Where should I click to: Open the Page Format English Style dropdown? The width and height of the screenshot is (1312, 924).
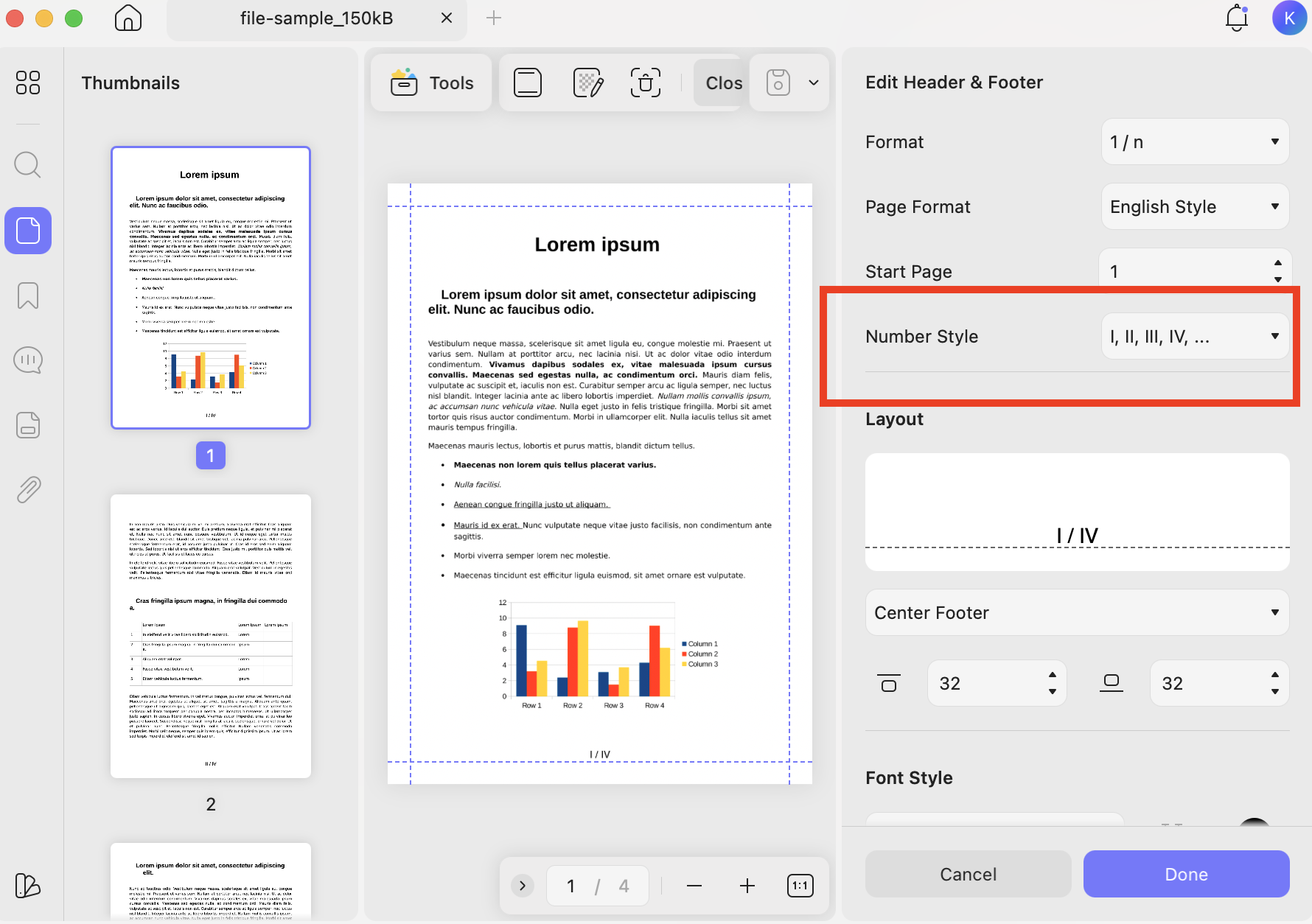1194,206
